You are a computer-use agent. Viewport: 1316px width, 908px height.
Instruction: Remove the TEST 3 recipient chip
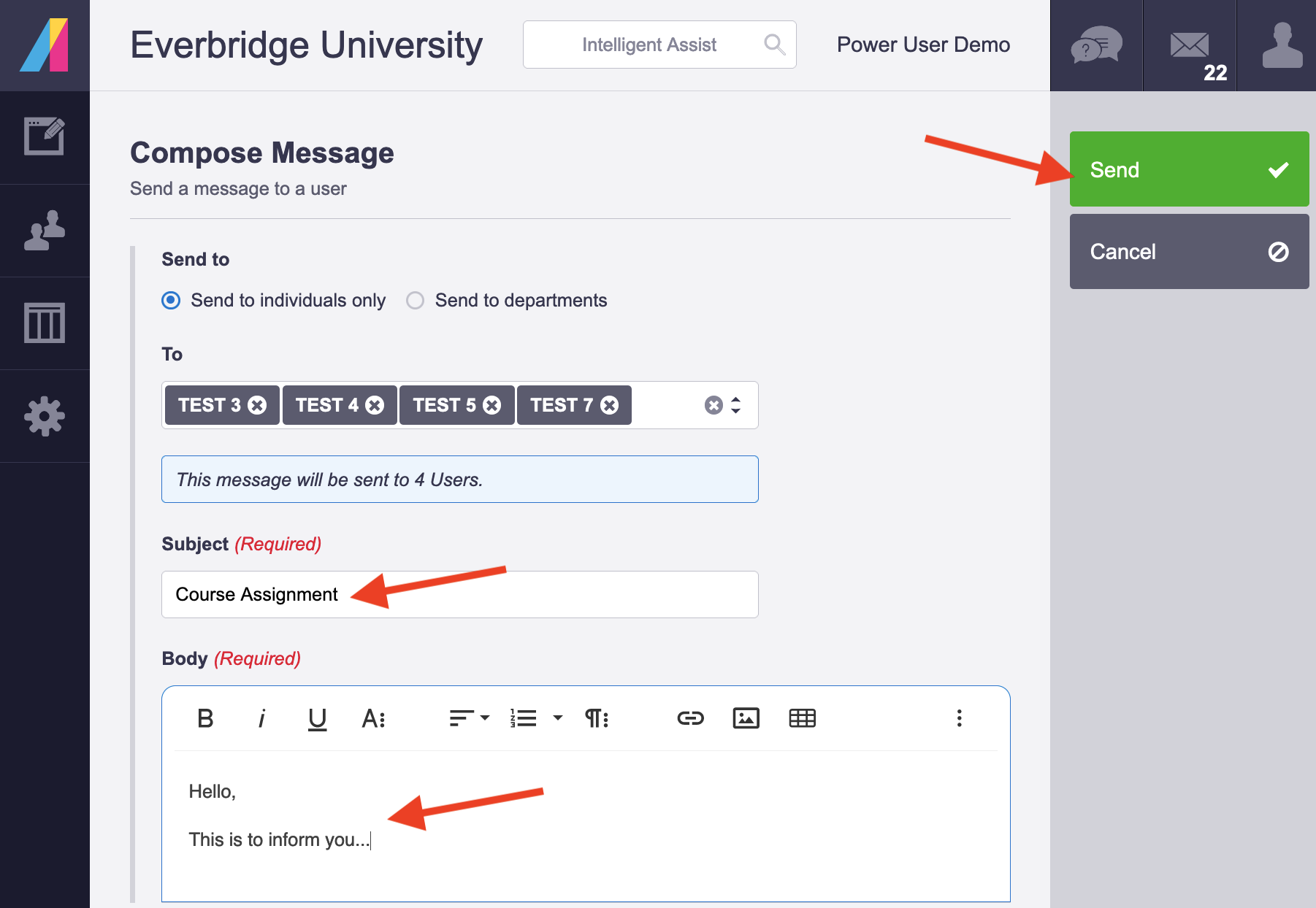pos(258,405)
